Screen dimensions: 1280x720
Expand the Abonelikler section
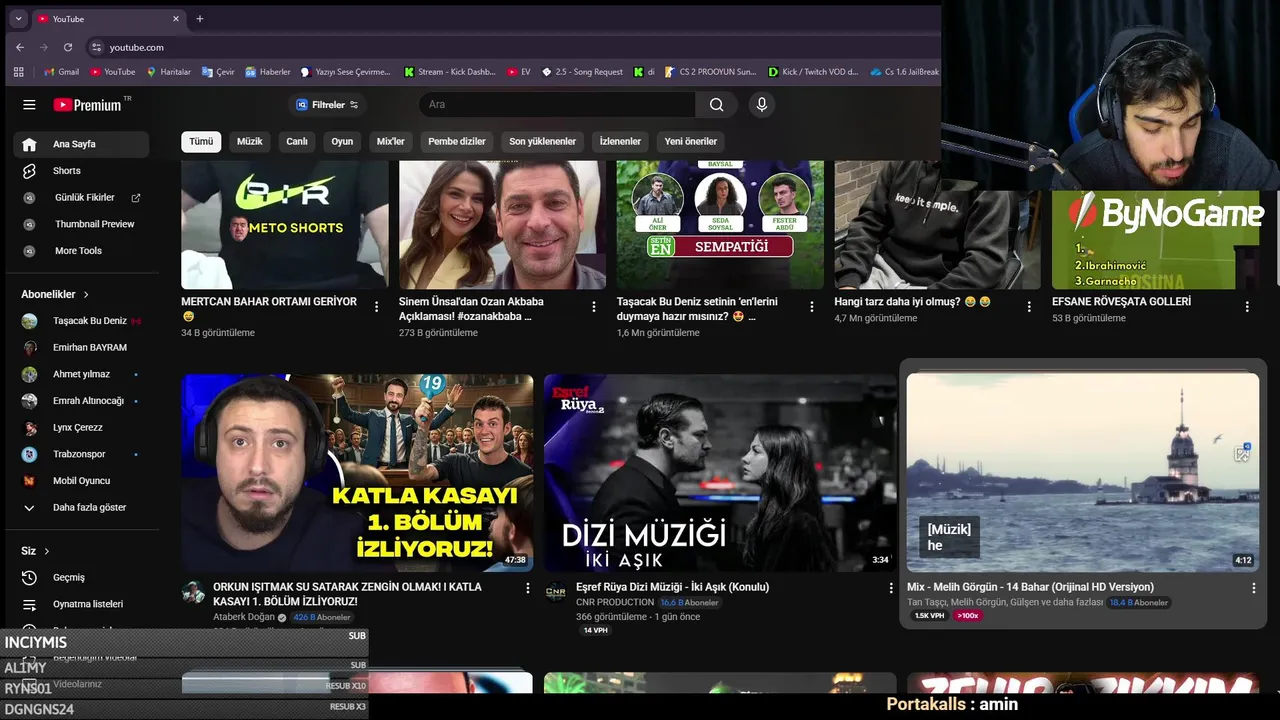point(55,294)
